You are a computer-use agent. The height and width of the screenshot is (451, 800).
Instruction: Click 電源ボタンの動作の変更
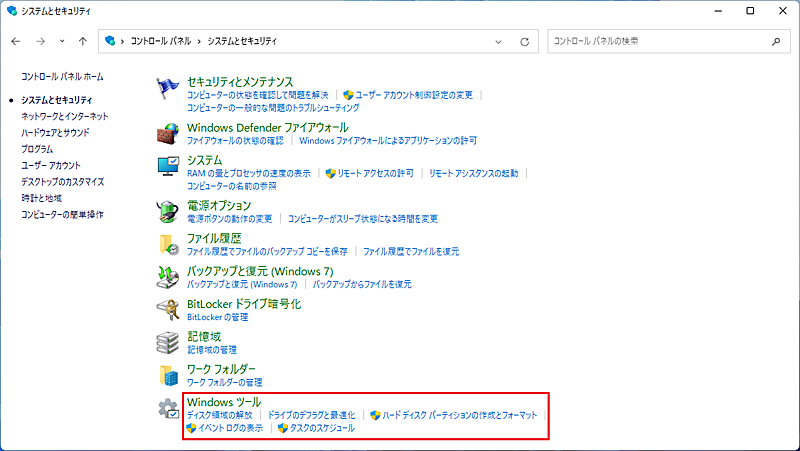coord(230,218)
